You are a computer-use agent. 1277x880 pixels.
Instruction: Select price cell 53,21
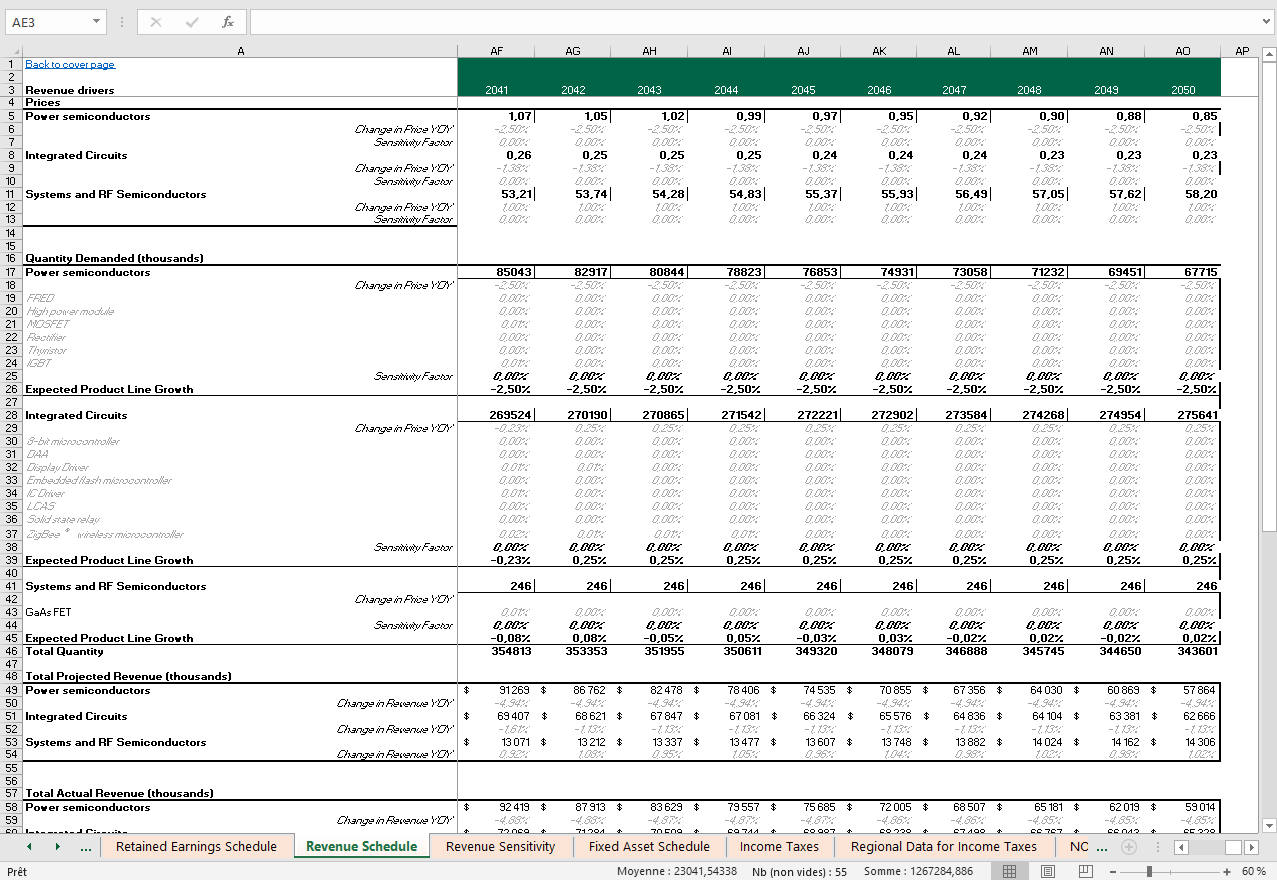(496, 194)
